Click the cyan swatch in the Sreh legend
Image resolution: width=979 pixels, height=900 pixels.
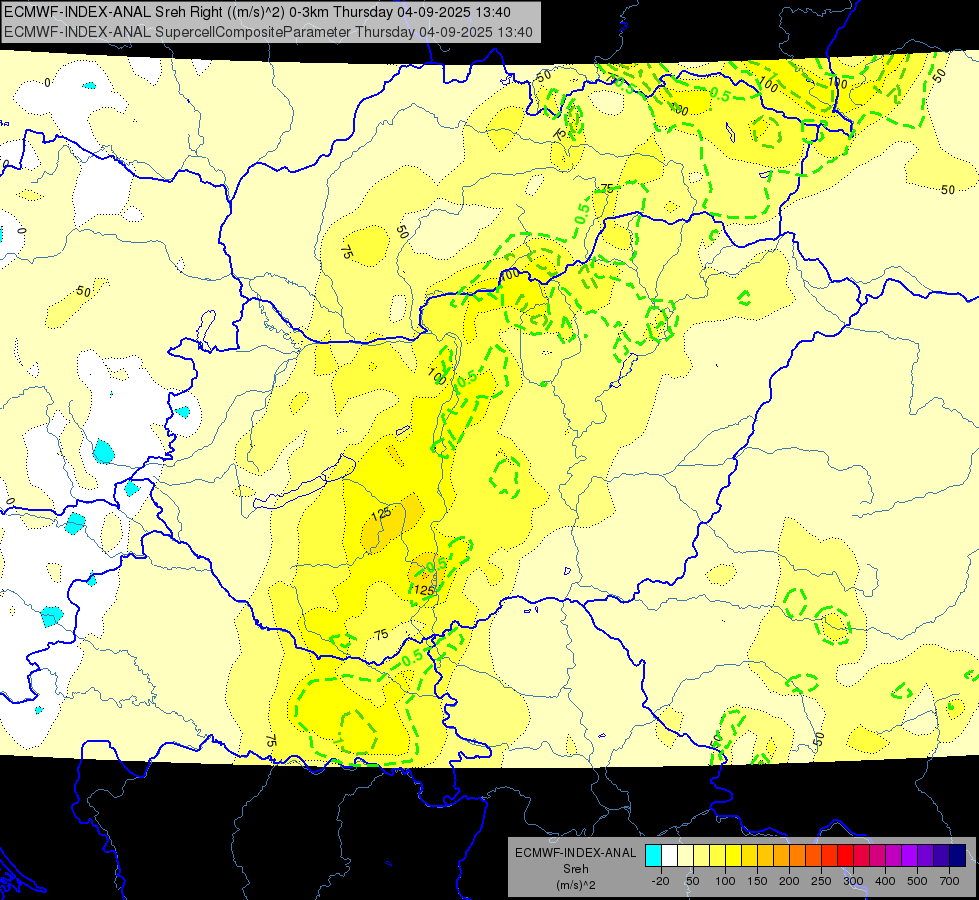click(x=654, y=855)
